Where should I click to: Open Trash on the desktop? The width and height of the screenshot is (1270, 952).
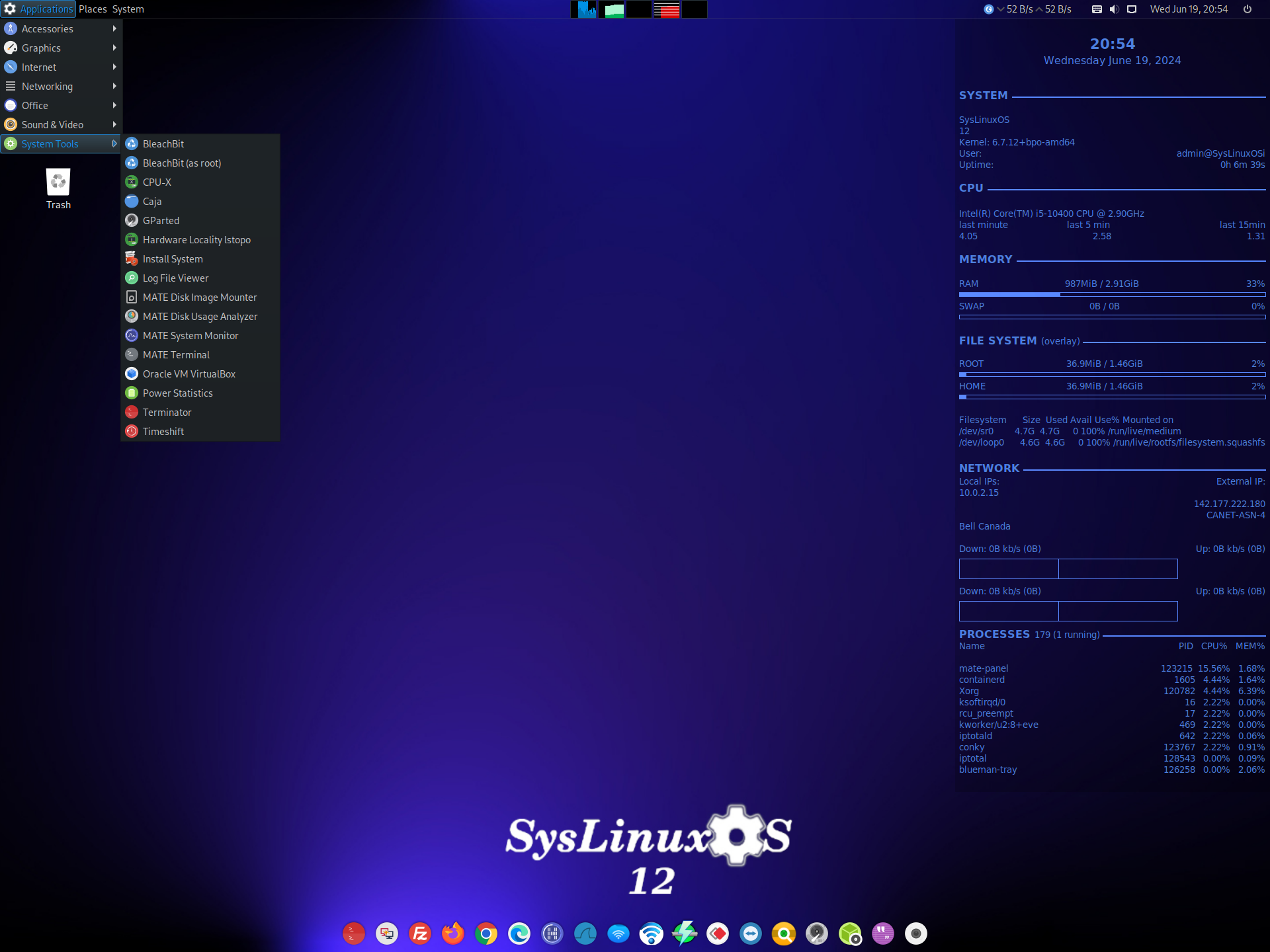point(58,189)
